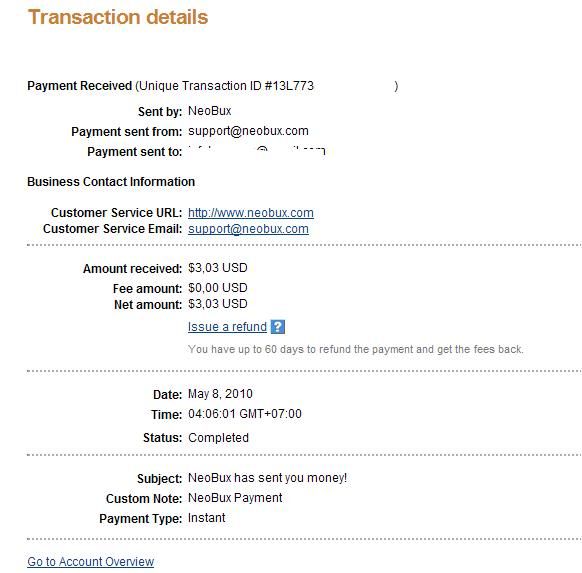Click the Net amount value
The image size is (582, 573).
(218, 304)
